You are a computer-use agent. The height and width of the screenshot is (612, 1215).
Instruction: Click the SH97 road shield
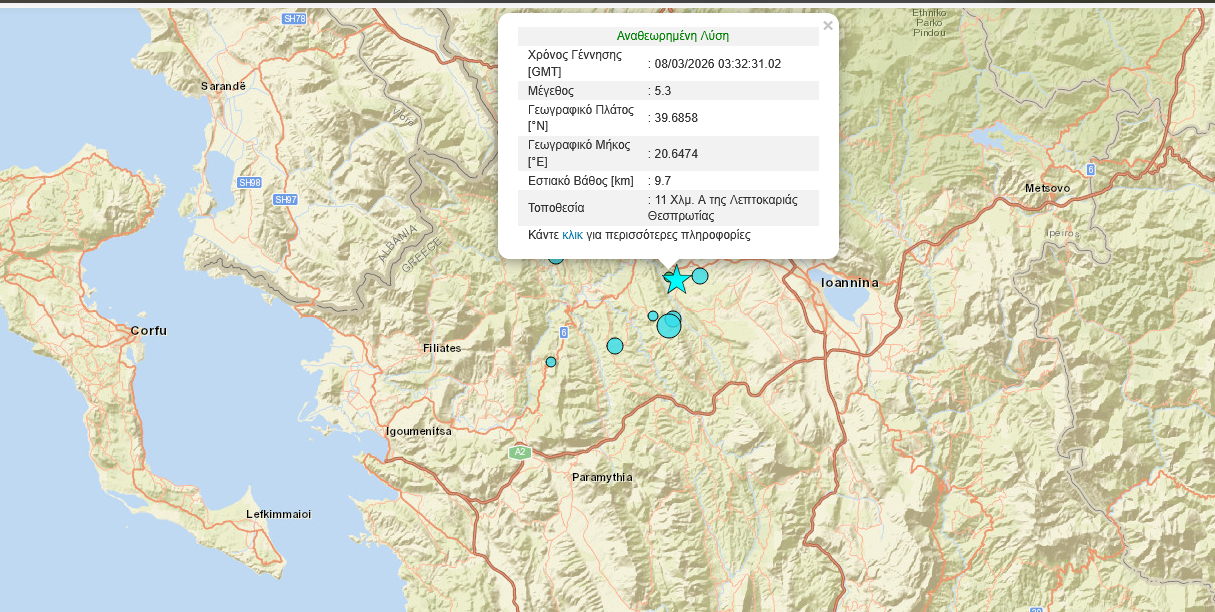coord(285,200)
